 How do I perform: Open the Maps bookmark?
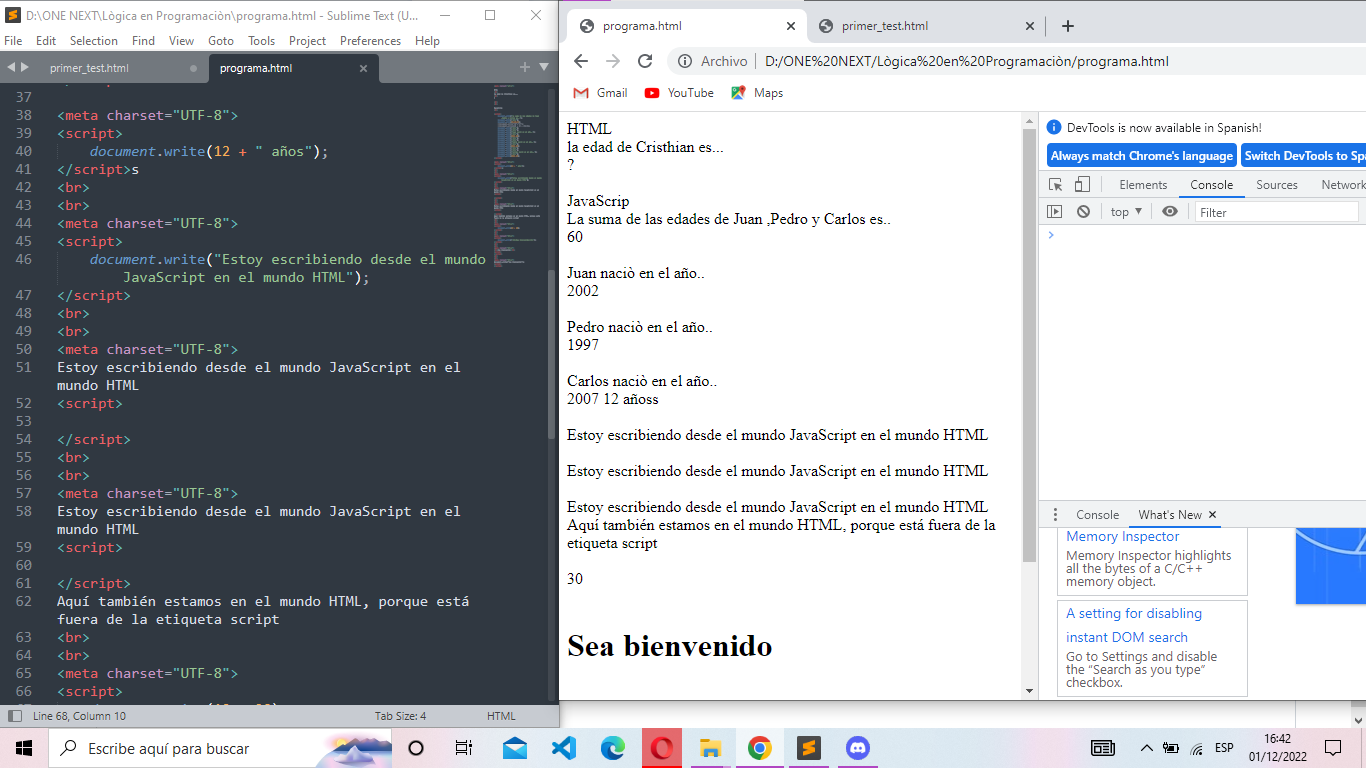(757, 93)
